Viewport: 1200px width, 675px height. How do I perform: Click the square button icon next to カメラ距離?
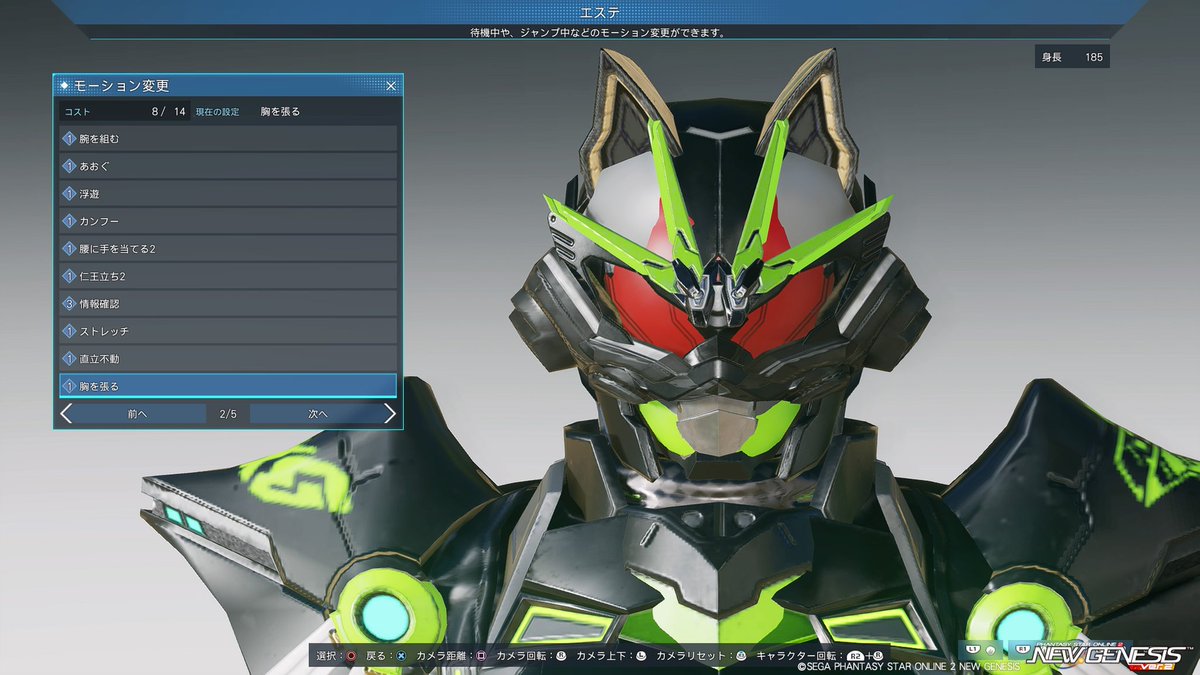point(481,656)
